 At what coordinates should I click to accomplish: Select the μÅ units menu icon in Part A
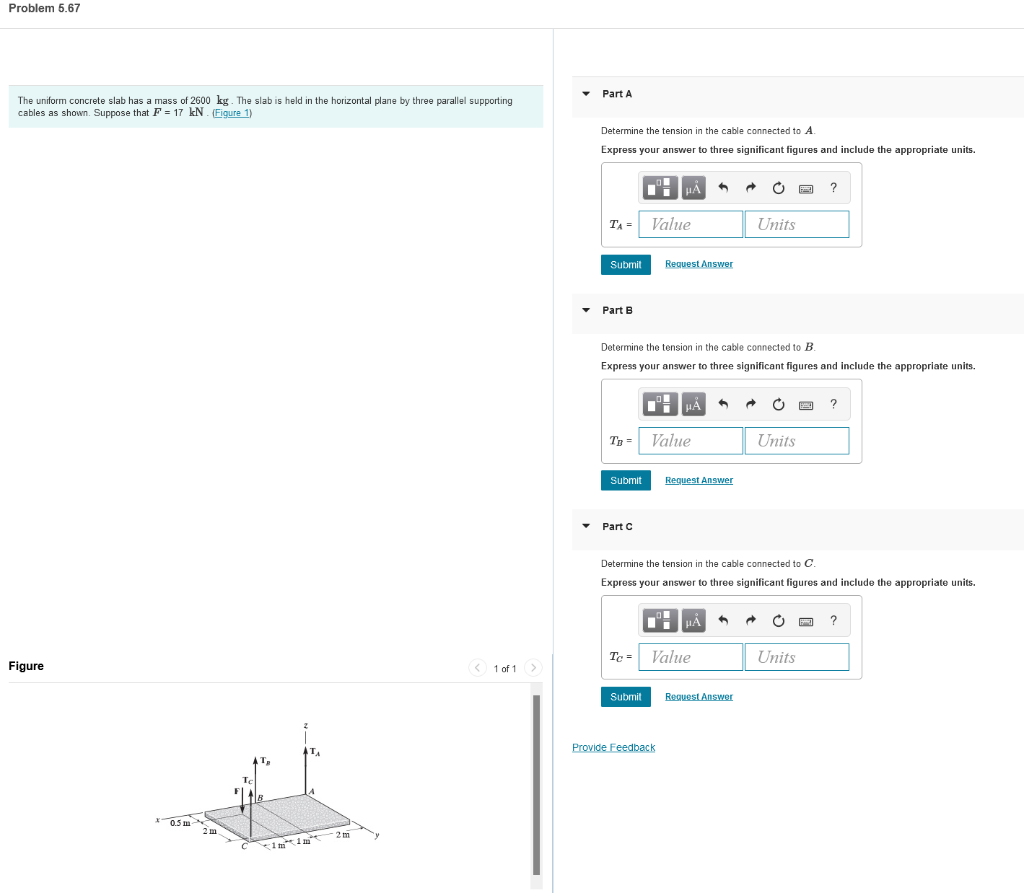tap(692, 187)
